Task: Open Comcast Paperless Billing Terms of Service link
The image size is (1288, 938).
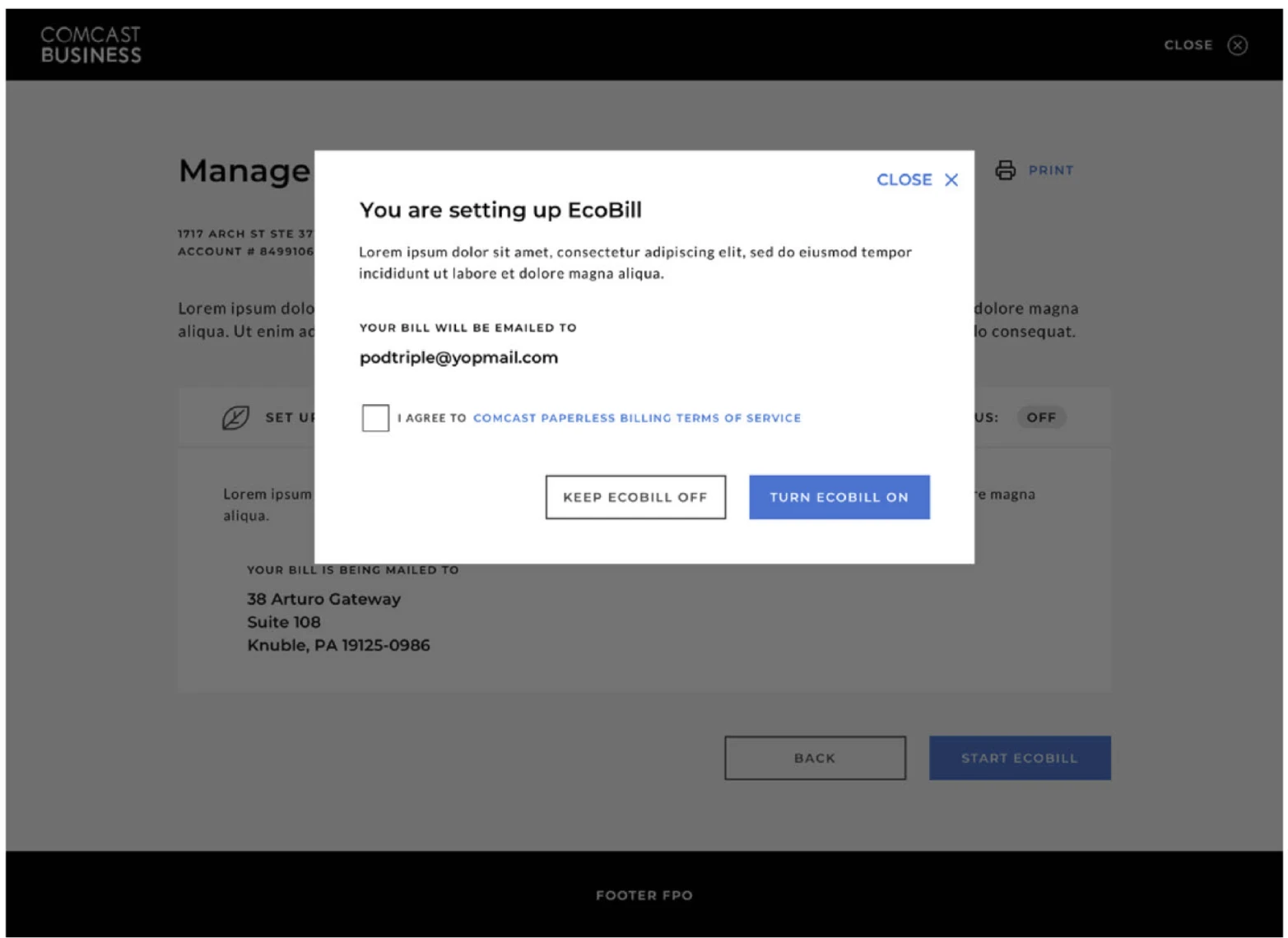Action: click(636, 418)
